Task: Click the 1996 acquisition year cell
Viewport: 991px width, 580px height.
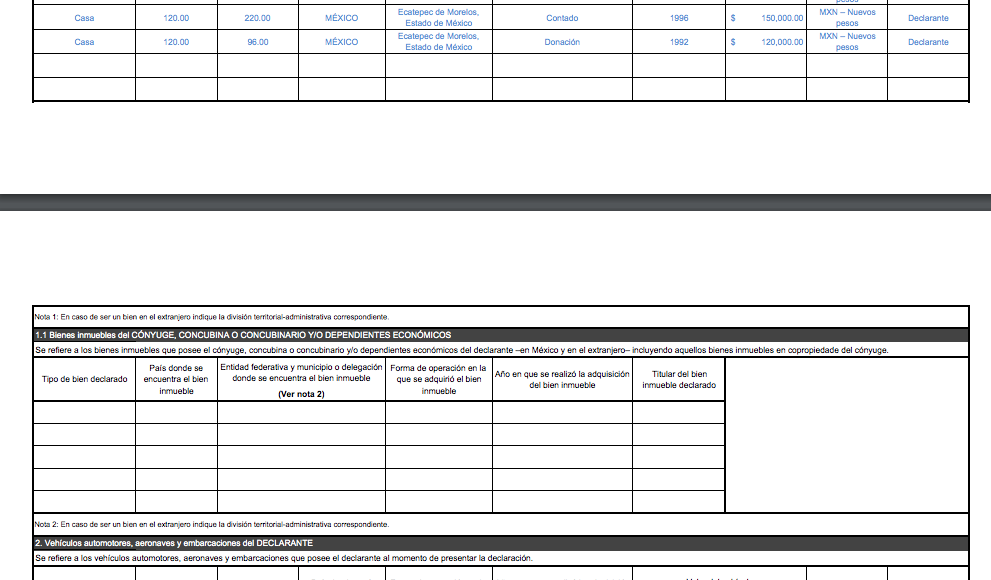Action: [x=679, y=18]
